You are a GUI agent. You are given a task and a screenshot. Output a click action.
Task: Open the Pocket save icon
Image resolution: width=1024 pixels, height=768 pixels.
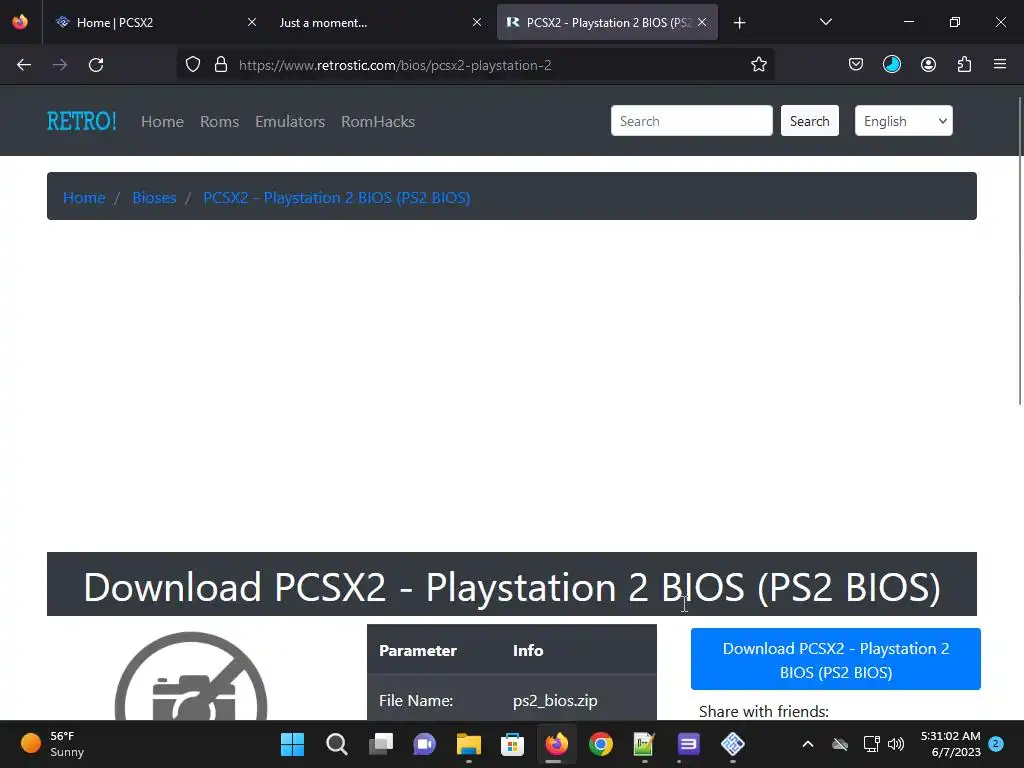pyautogui.click(x=856, y=65)
